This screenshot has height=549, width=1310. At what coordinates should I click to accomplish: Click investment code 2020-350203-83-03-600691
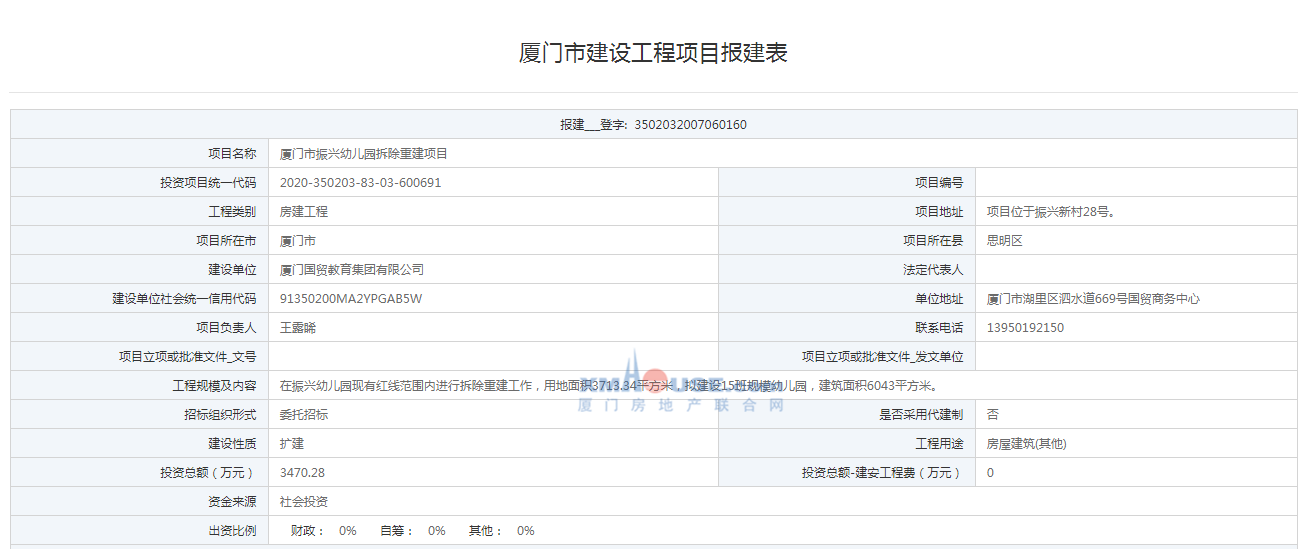click(x=360, y=183)
